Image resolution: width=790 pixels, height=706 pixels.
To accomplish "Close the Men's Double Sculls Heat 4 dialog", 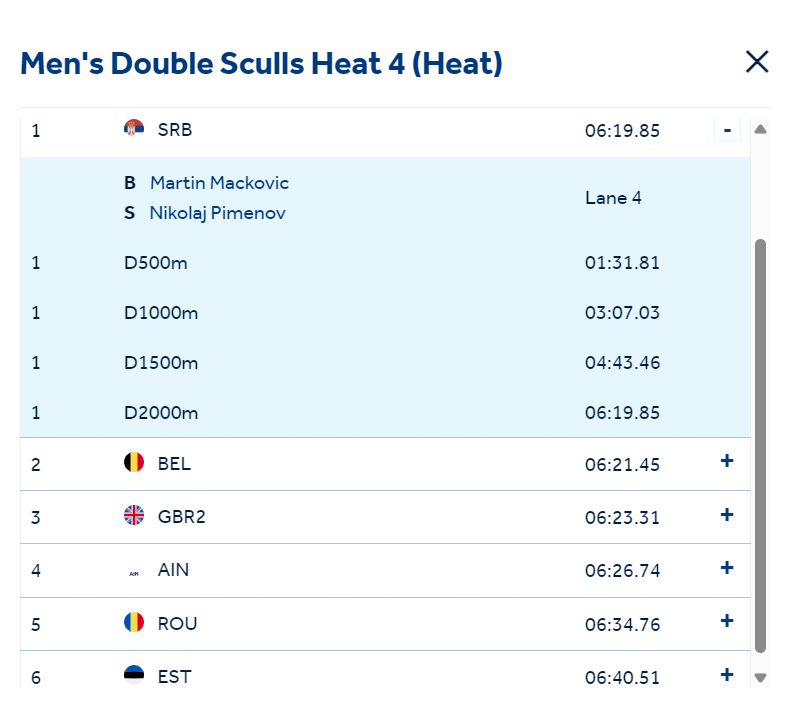I will pos(757,62).
